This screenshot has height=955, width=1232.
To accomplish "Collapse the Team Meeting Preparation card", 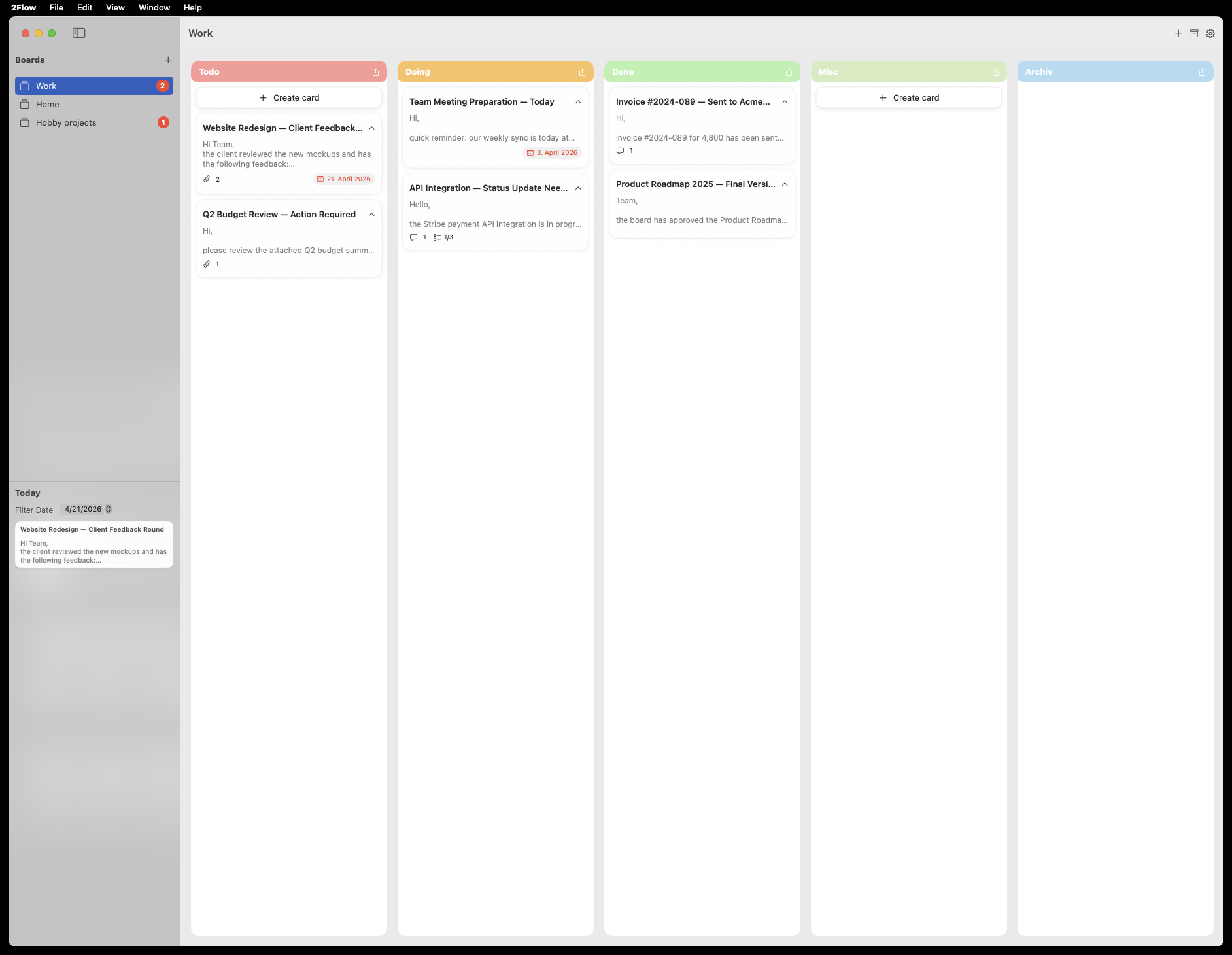I will coord(578,102).
